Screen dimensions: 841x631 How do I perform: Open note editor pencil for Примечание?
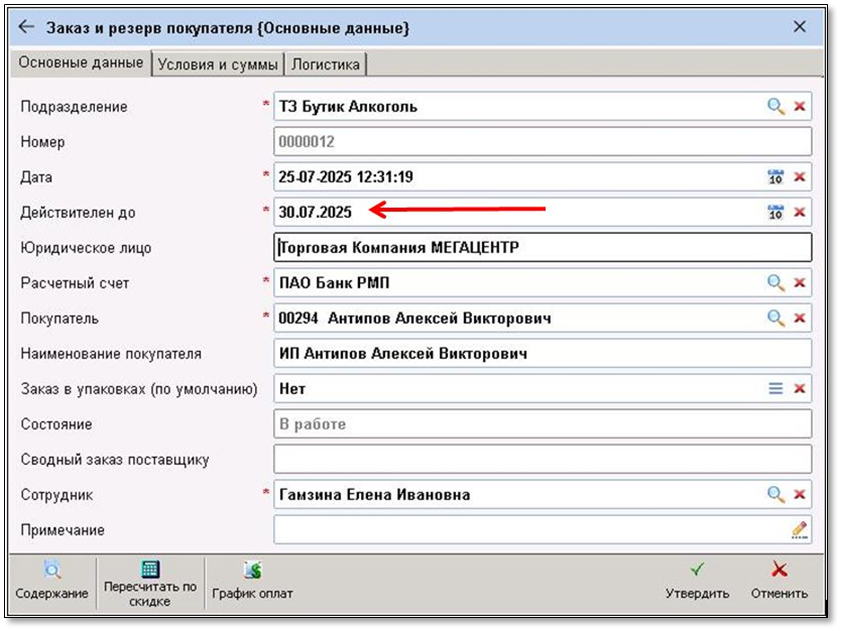tap(799, 530)
